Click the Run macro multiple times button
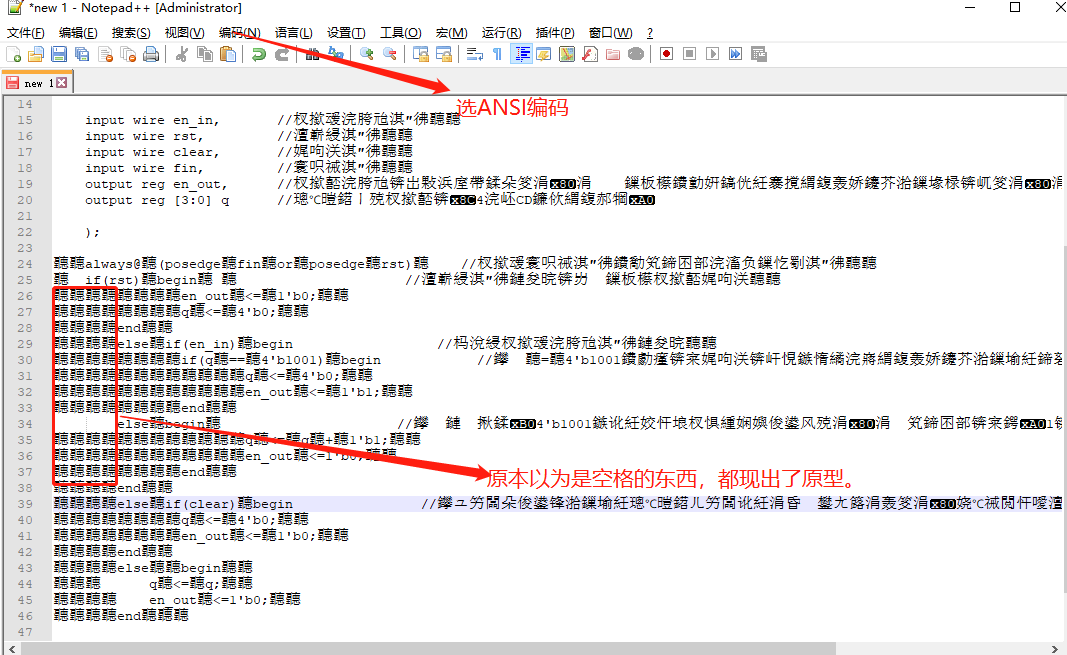The image size is (1067, 655). coord(735,53)
